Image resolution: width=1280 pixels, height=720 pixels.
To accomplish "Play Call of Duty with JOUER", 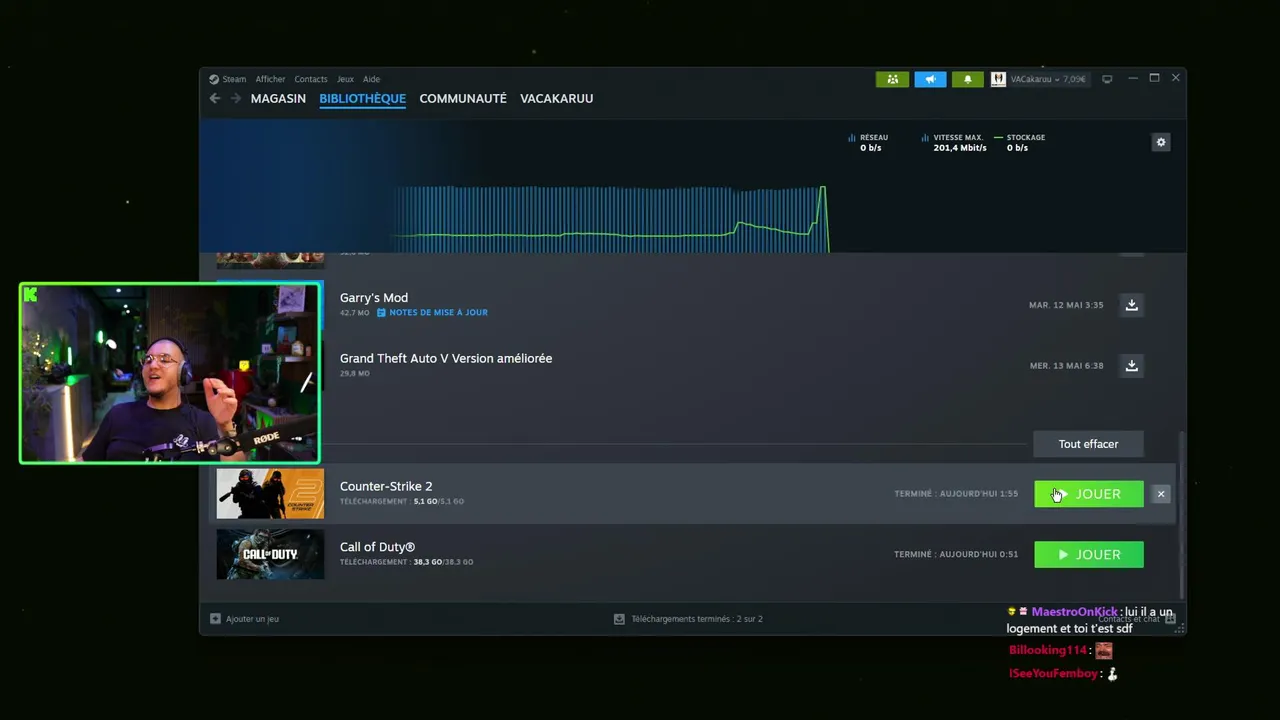I will (x=1089, y=555).
